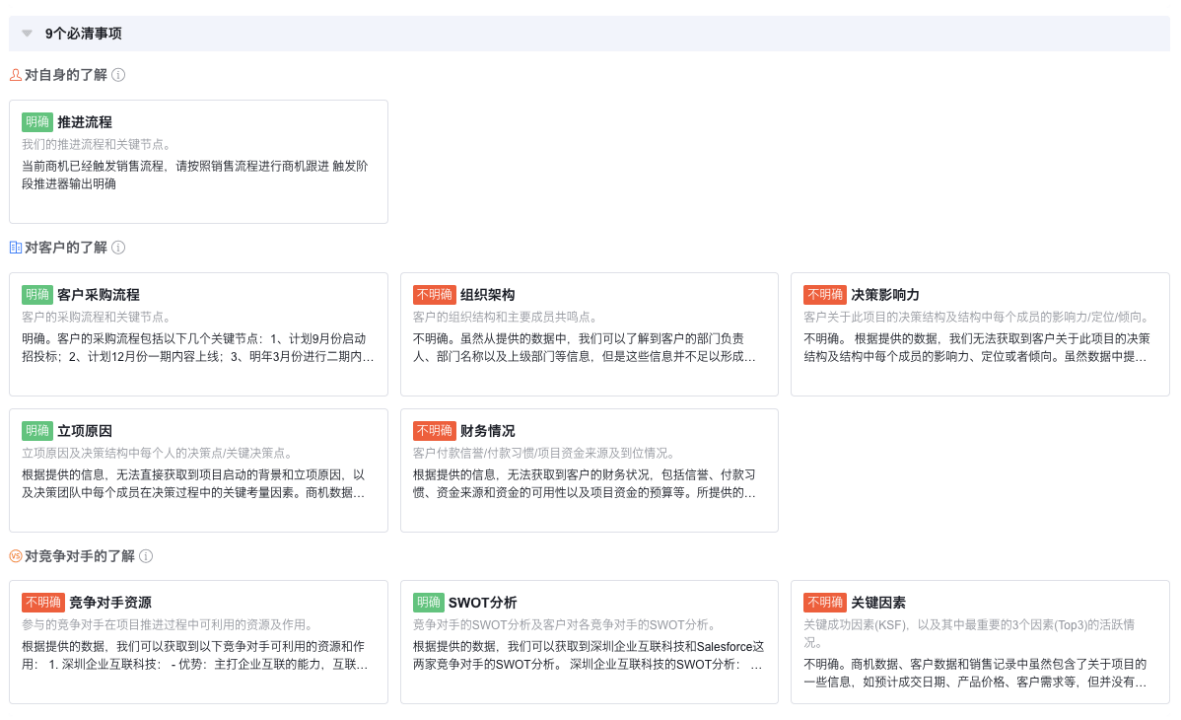The height and width of the screenshot is (720, 1181).
Task: Open the 竞争对手资源 card title
Action: coord(111,603)
